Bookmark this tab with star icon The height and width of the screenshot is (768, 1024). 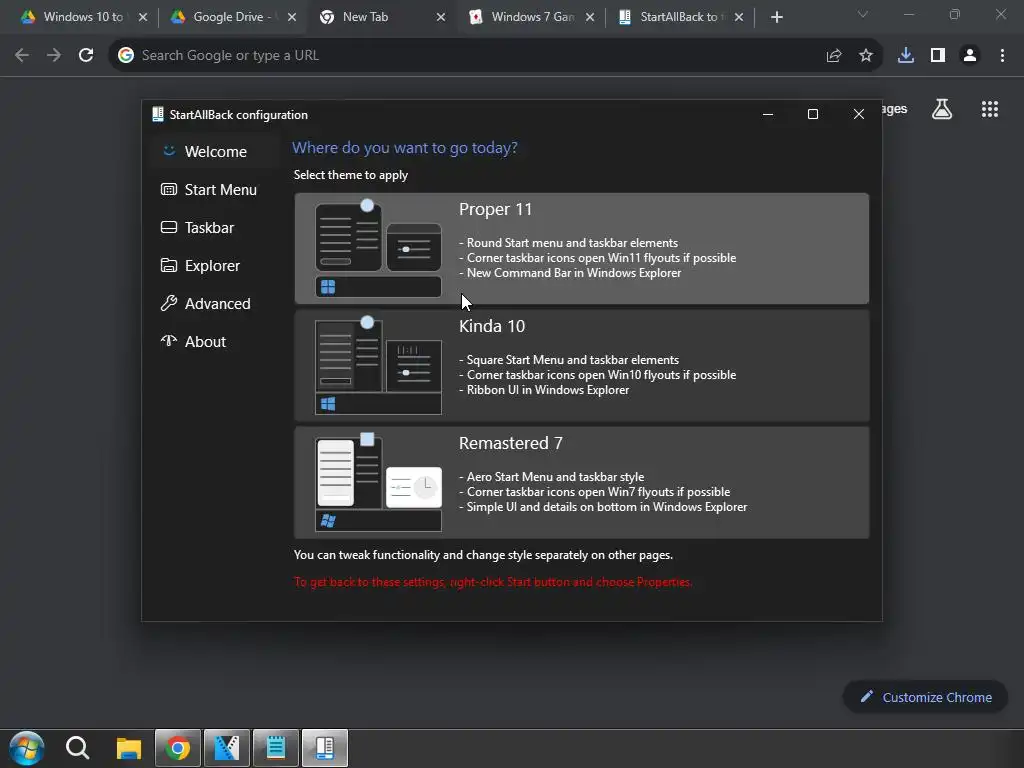[865, 56]
